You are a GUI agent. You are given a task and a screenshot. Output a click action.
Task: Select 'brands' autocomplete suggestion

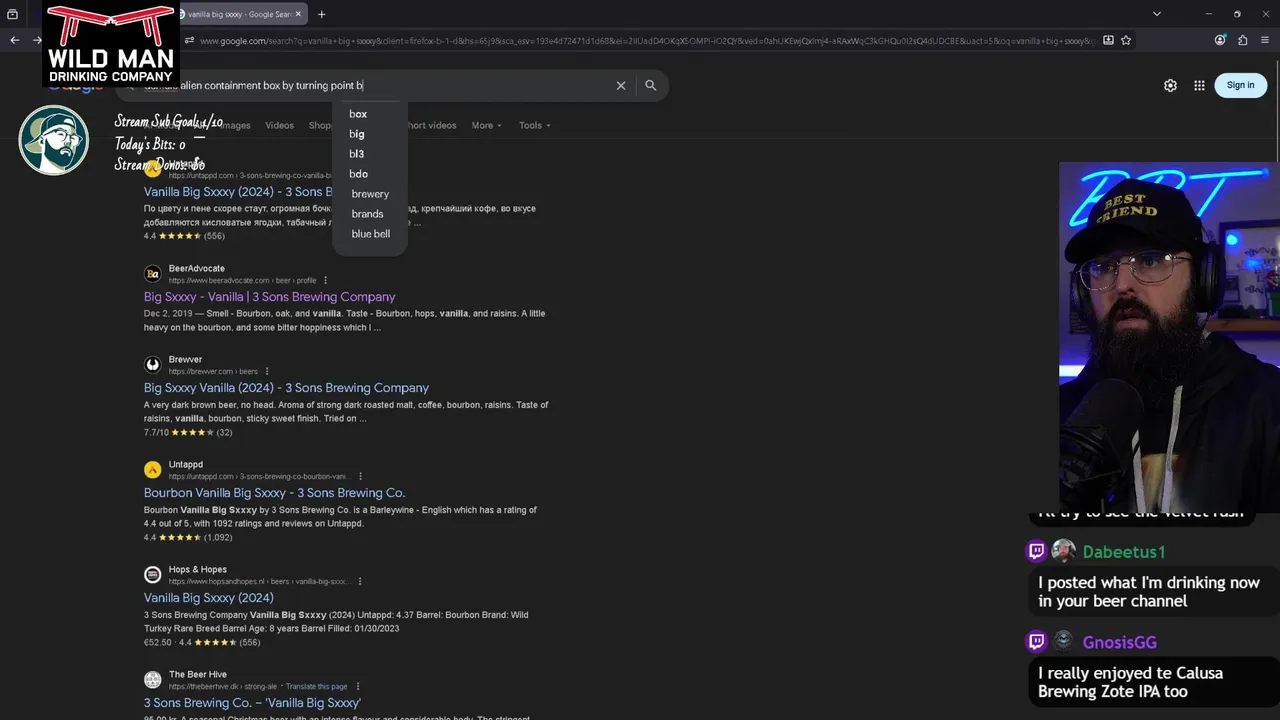pos(367,214)
